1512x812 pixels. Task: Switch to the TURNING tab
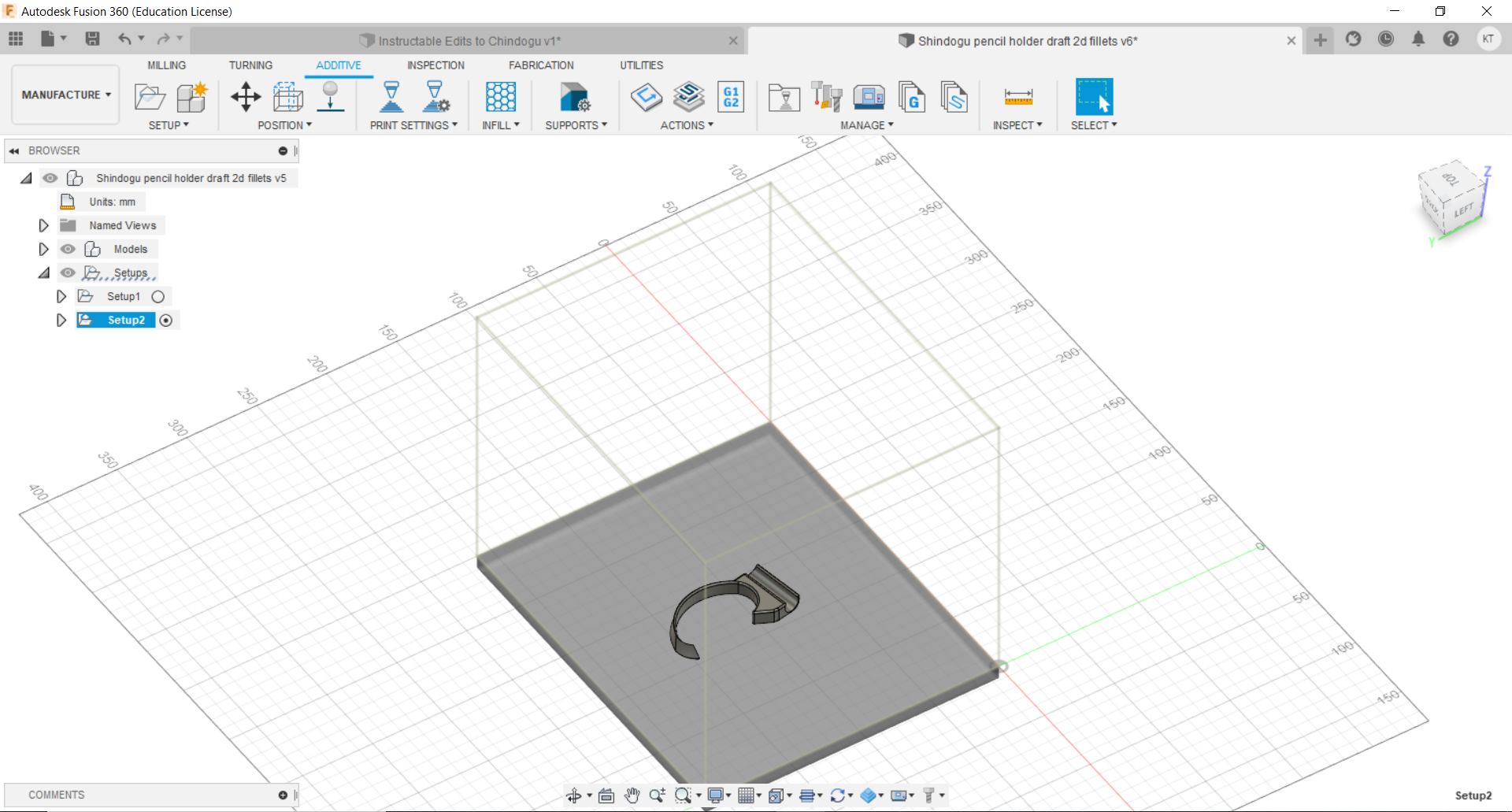pos(250,65)
